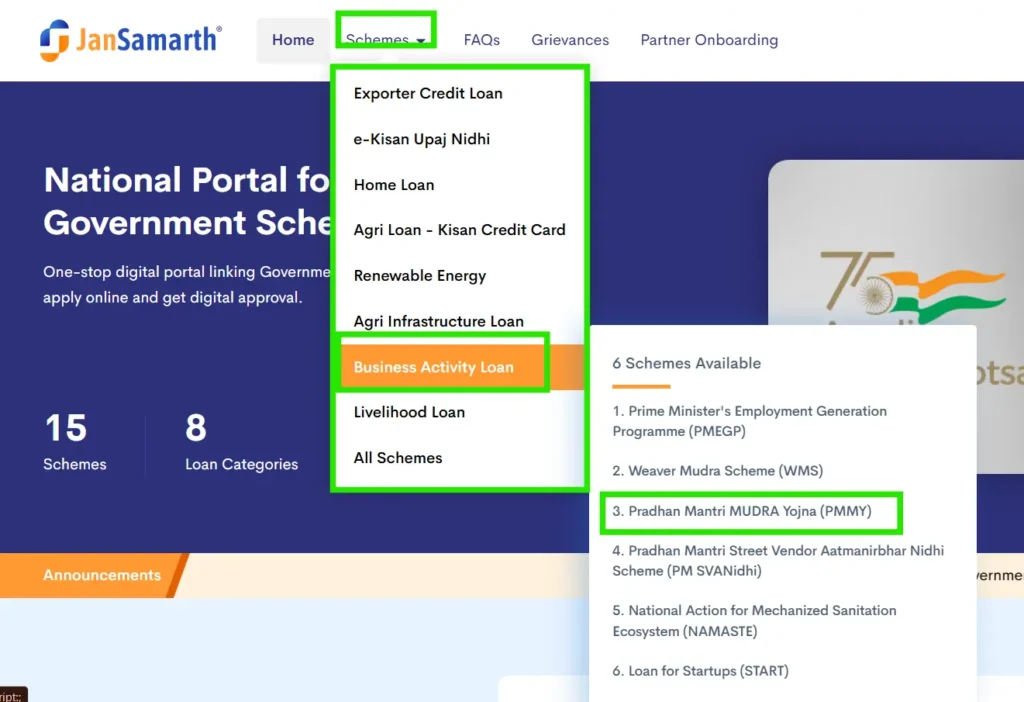
Task: Select e-Kisan Upaj Nidhi
Action: pyautogui.click(x=421, y=139)
